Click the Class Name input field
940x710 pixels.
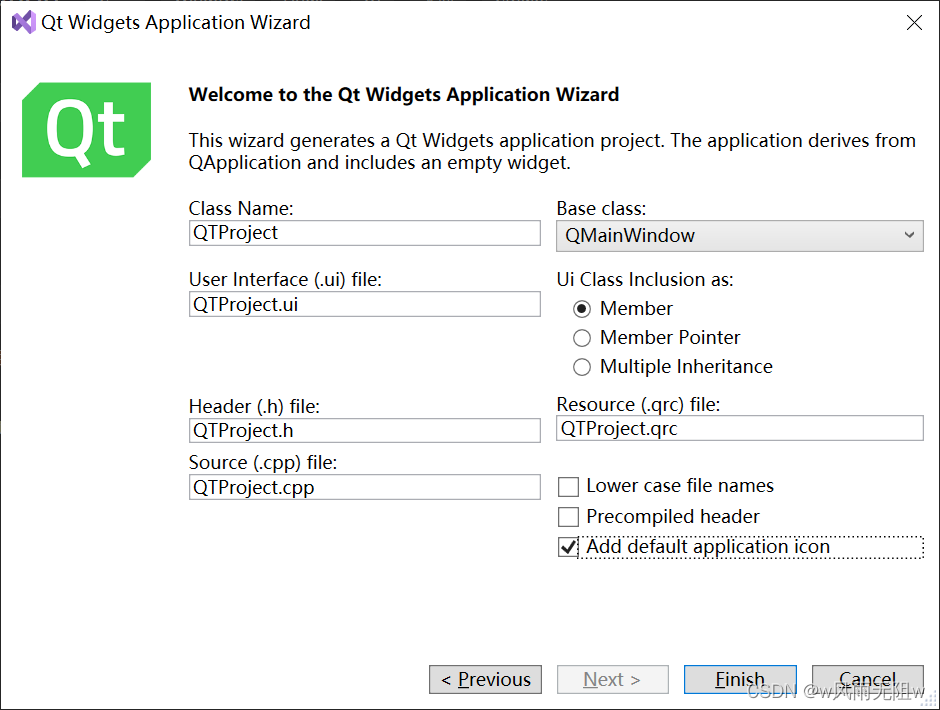364,233
